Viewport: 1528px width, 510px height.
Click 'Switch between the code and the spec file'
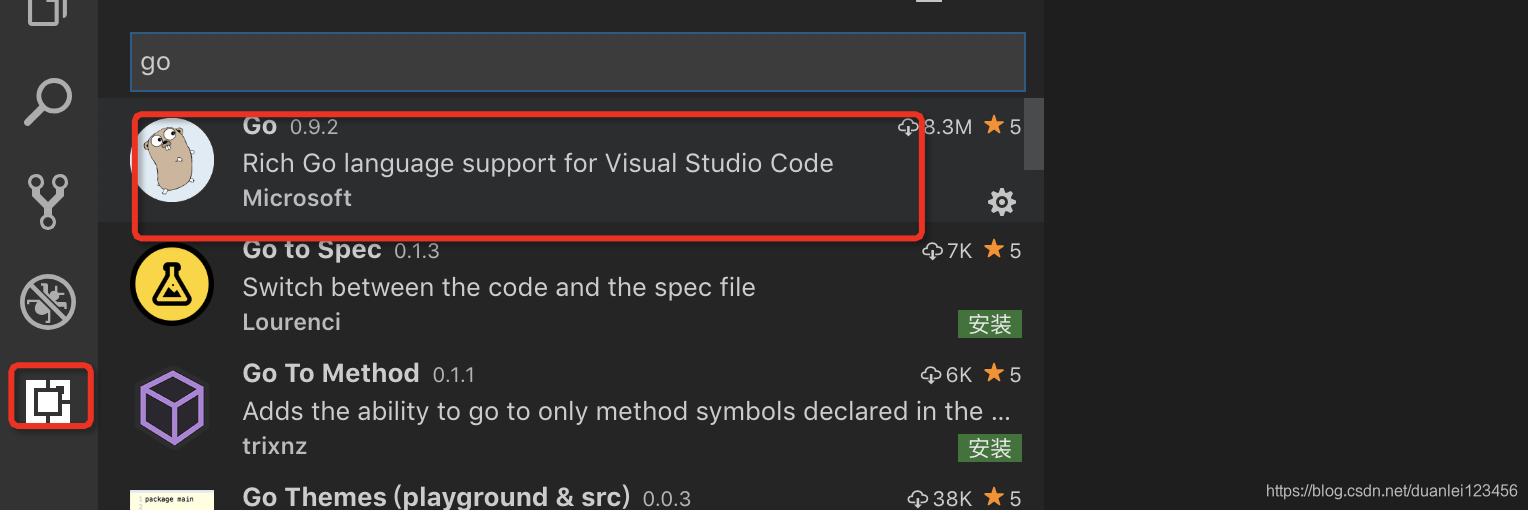499,287
